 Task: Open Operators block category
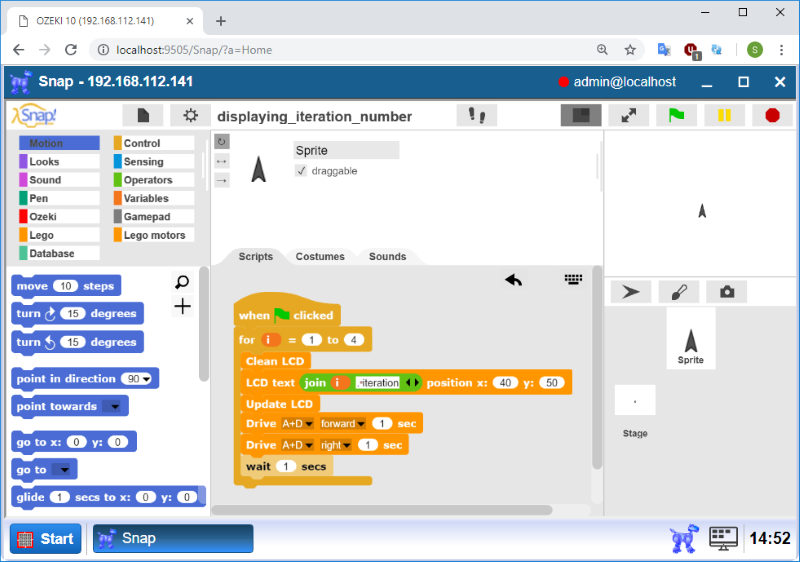pos(154,180)
